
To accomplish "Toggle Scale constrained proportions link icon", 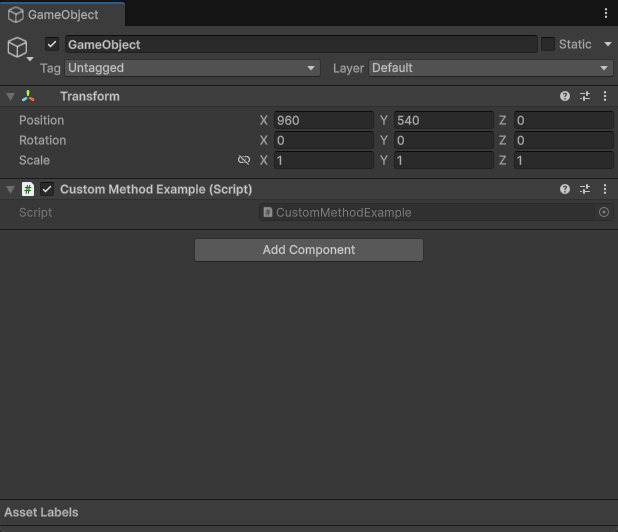I will (x=244, y=160).
